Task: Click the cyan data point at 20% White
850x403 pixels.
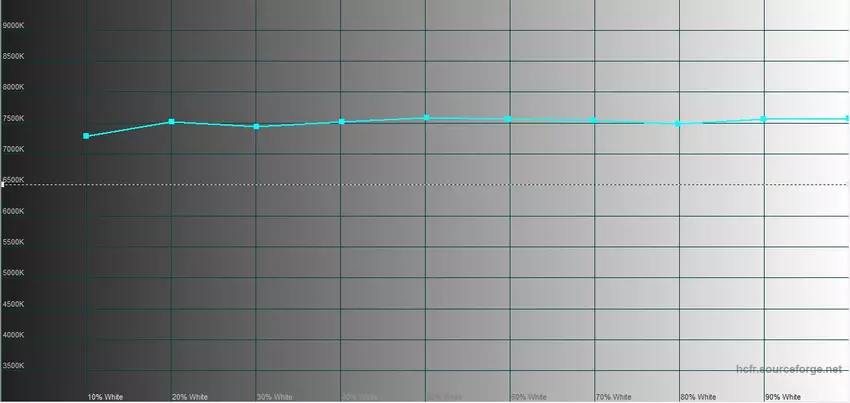Action: (x=172, y=122)
